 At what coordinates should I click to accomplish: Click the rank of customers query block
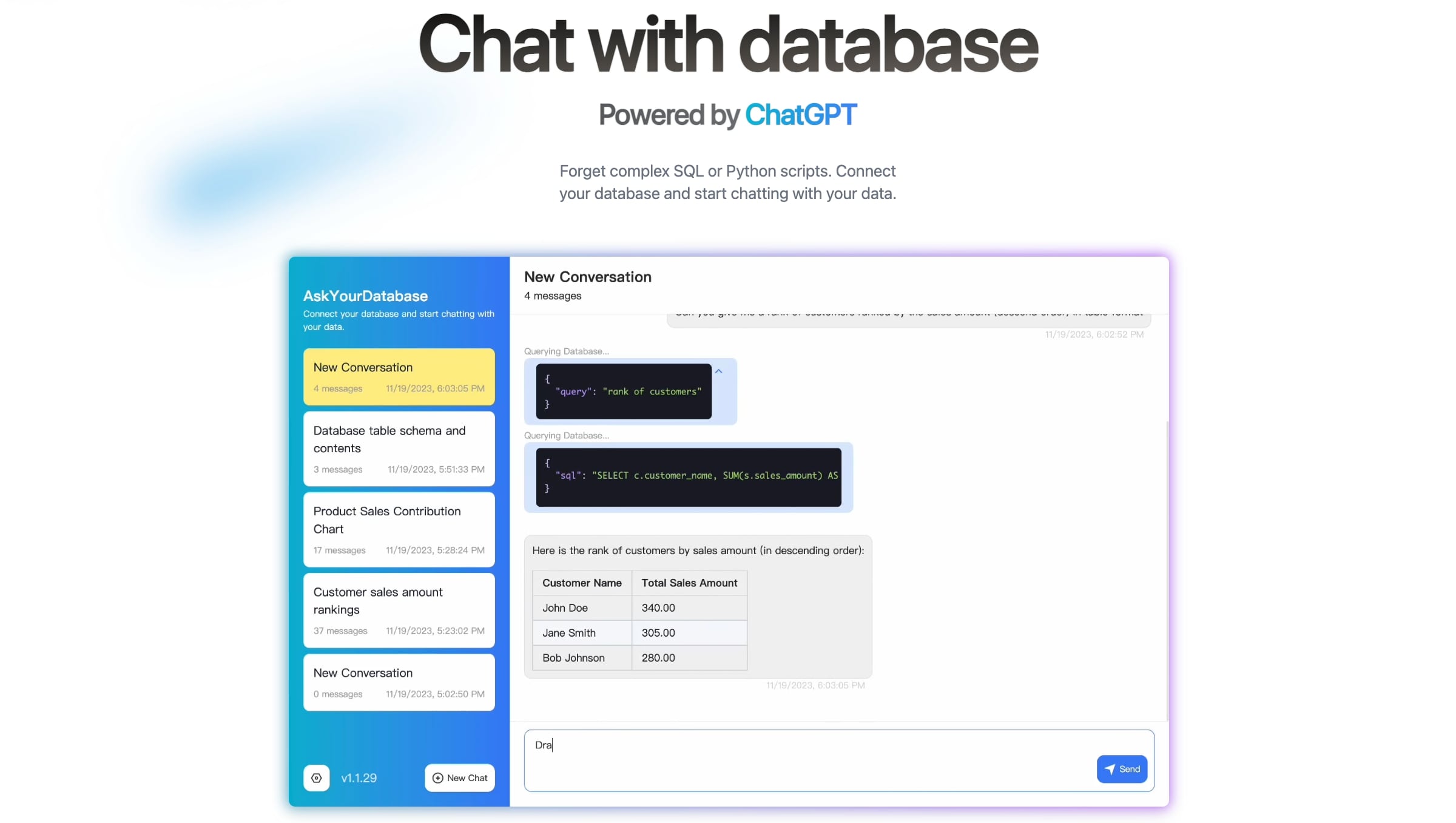[x=623, y=391]
